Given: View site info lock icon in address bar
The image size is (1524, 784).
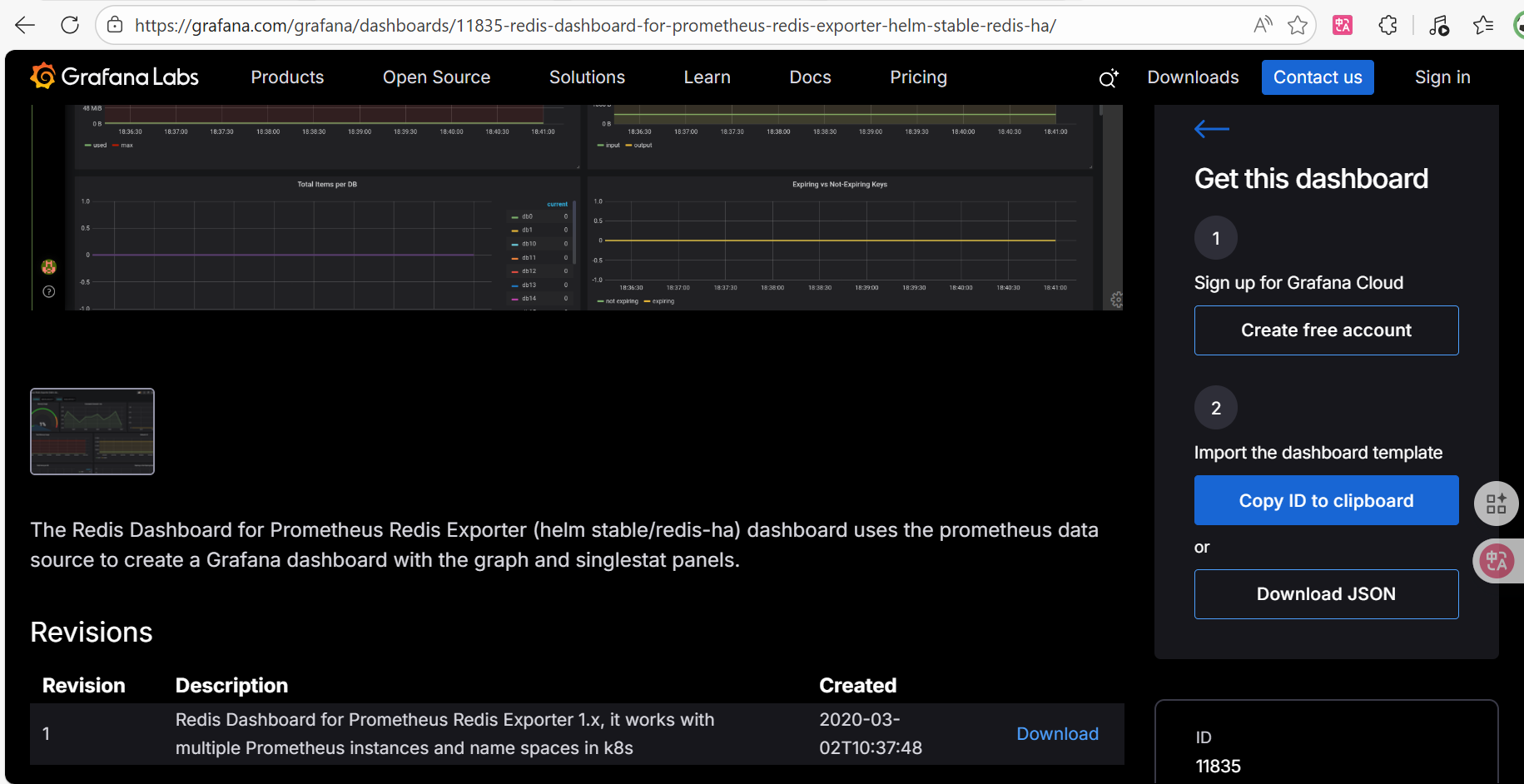Looking at the screenshot, I should pos(116,25).
